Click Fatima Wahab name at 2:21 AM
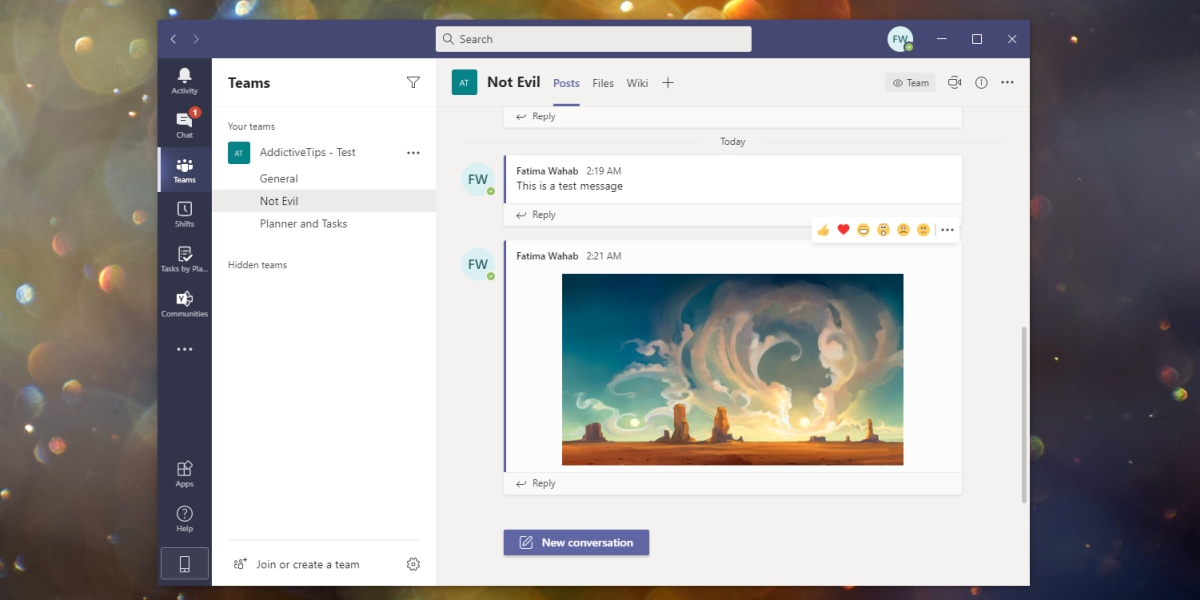 point(547,256)
